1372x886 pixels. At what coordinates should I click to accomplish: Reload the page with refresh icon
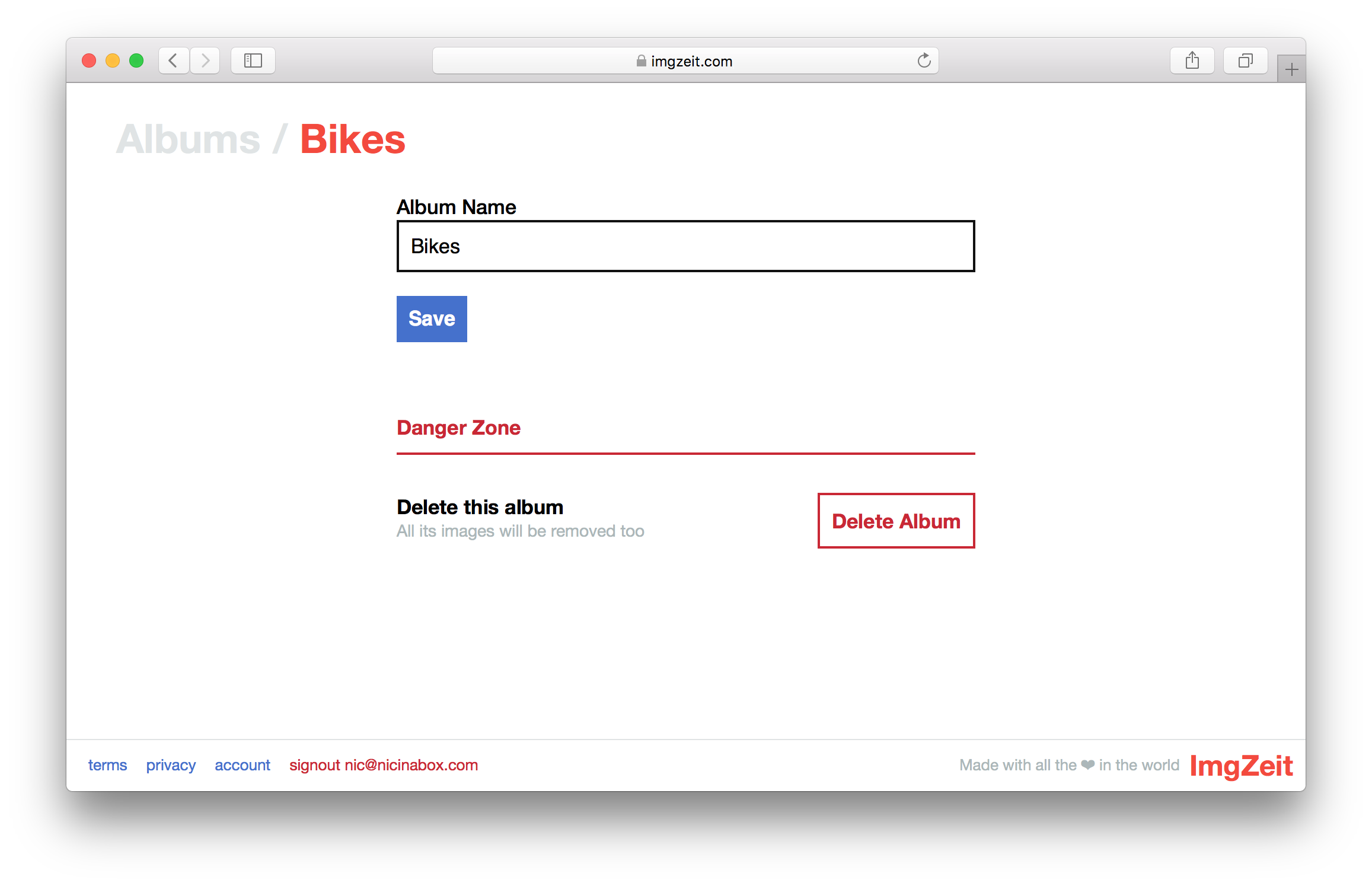[x=924, y=60]
